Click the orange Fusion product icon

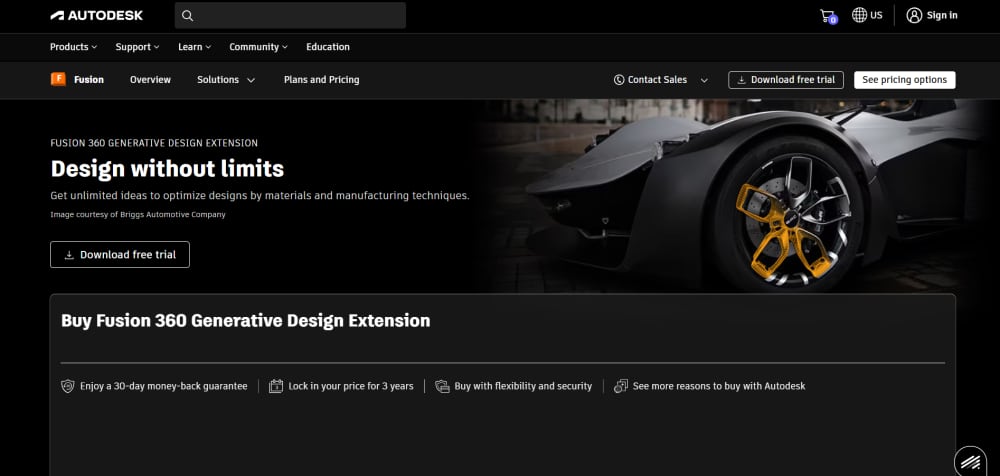coord(58,79)
